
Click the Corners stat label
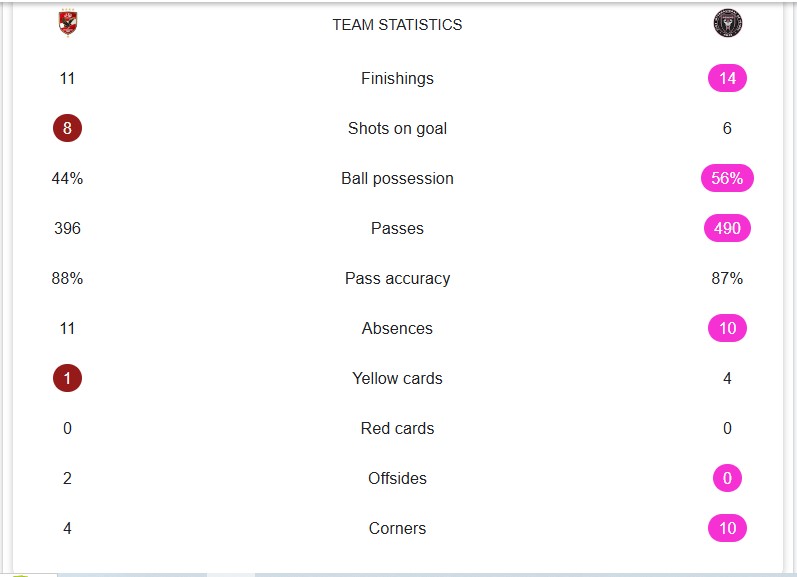click(397, 528)
